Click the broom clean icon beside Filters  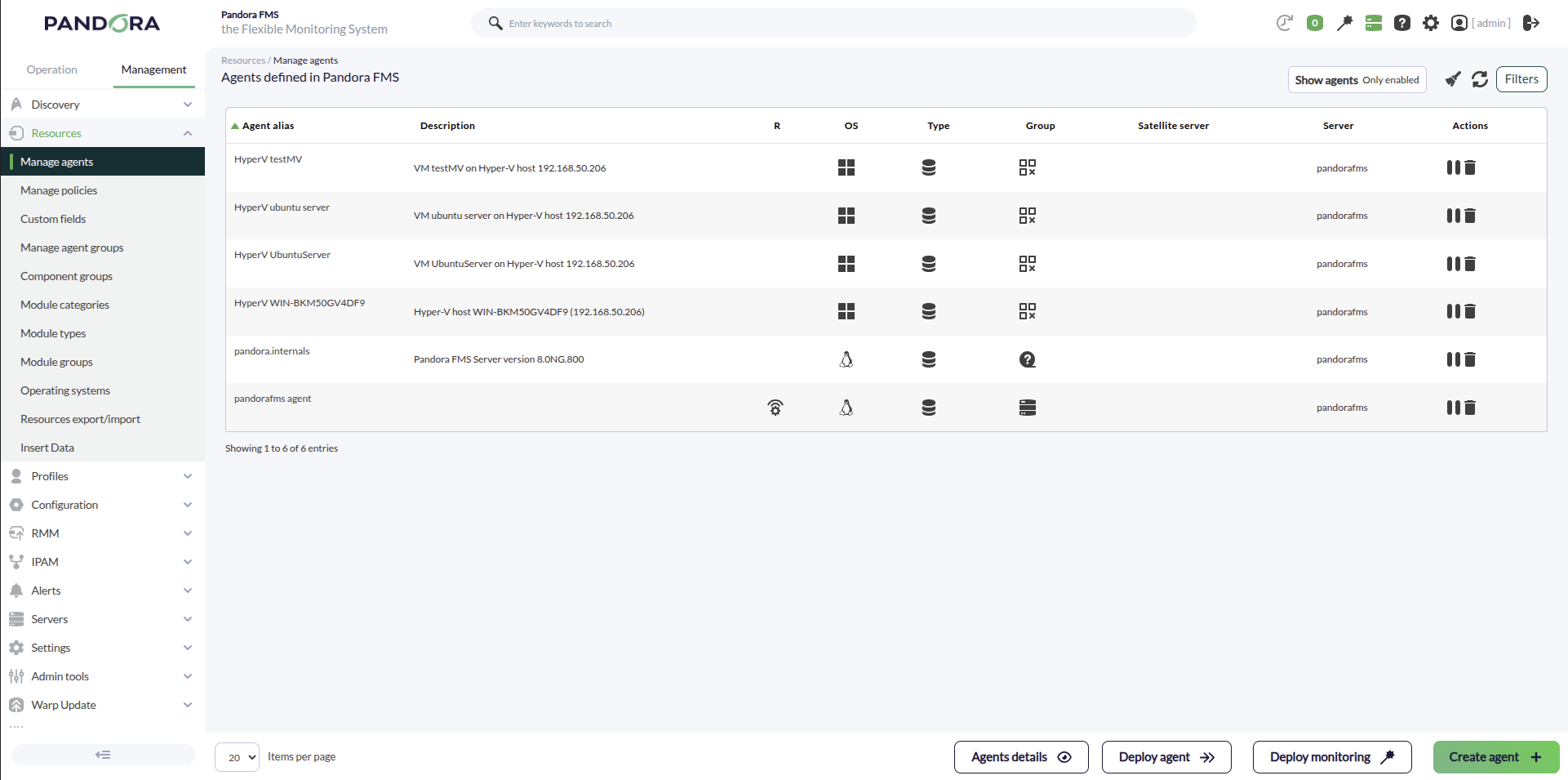[1453, 79]
